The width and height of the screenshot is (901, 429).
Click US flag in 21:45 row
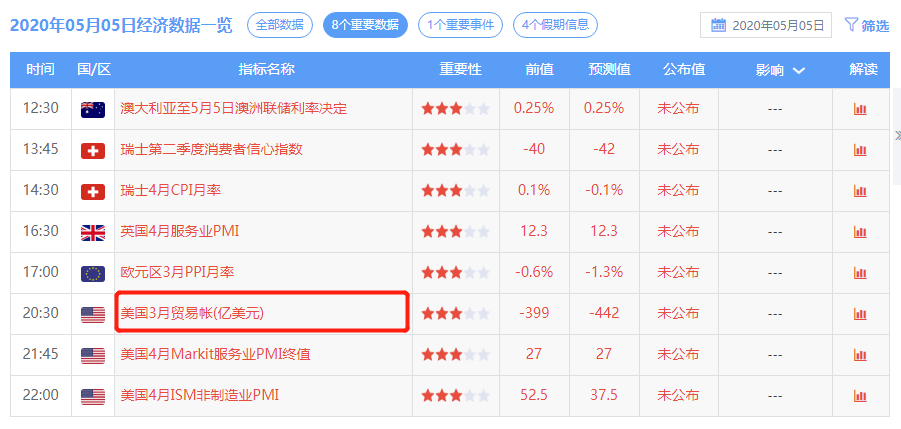(x=93, y=355)
